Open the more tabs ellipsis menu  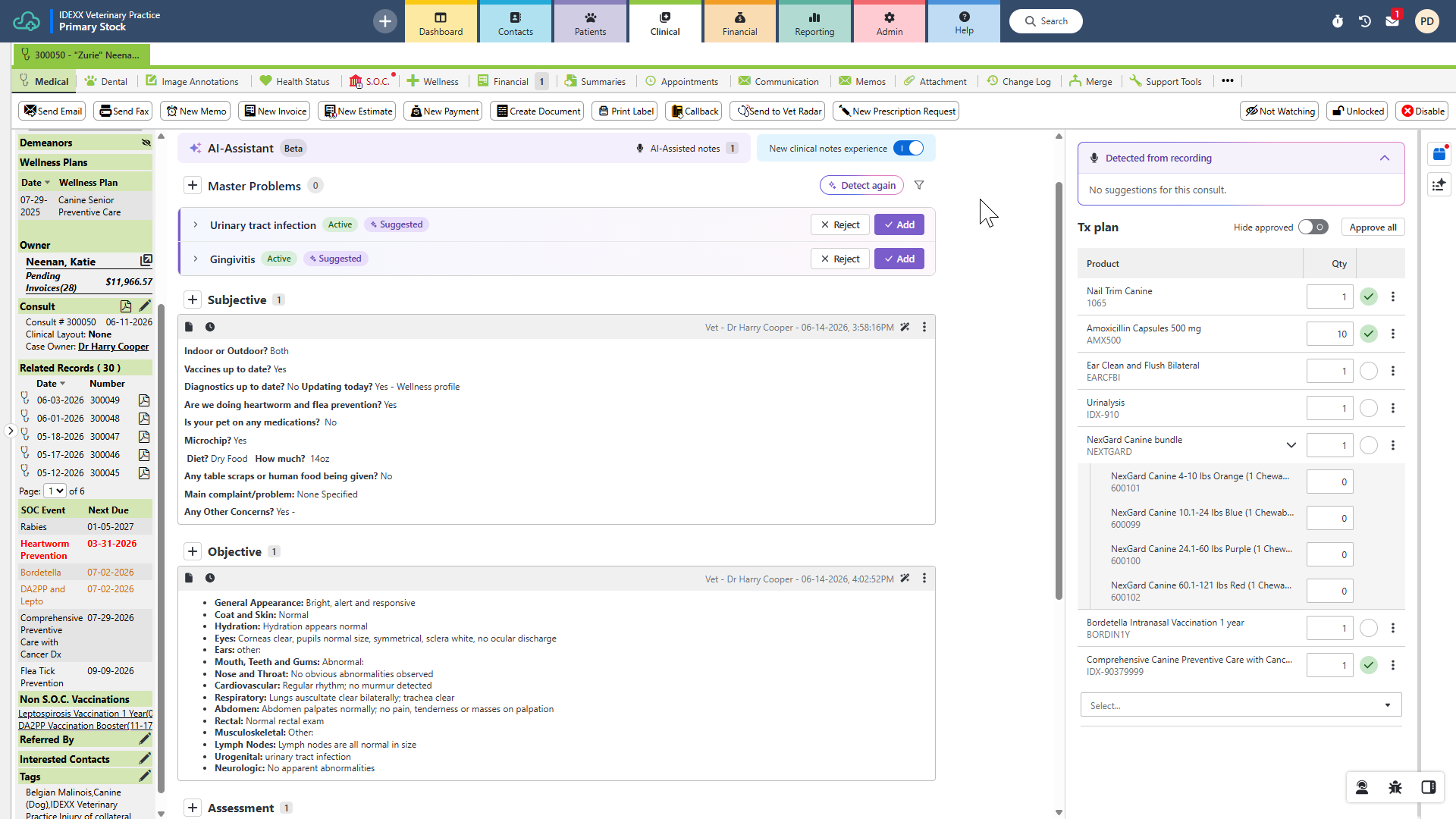pos(1228,81)
